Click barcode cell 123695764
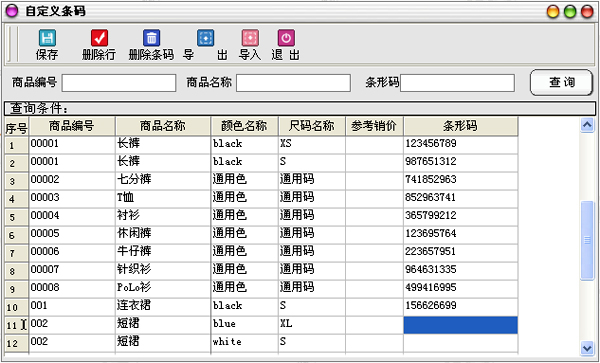 coord(460,235)
